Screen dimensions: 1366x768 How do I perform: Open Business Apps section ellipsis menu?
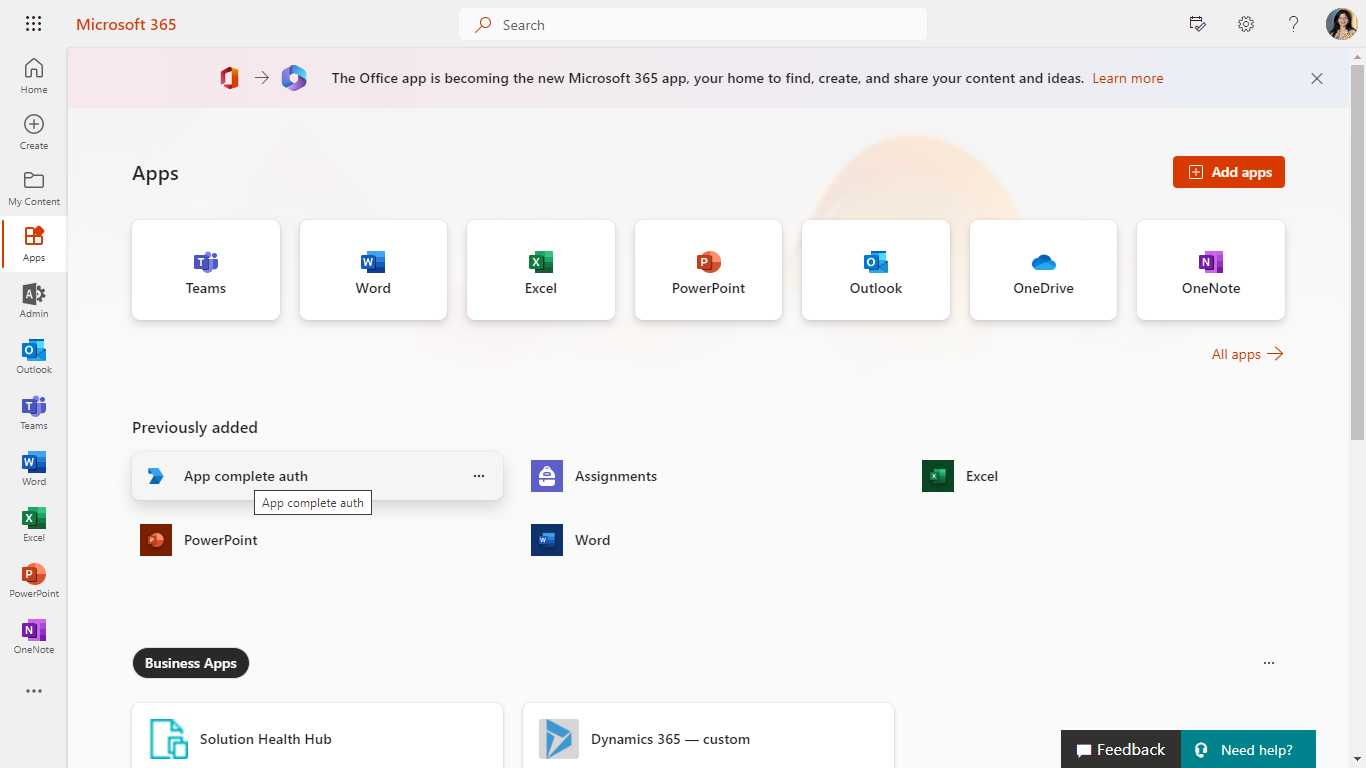tap(1269, 663)
